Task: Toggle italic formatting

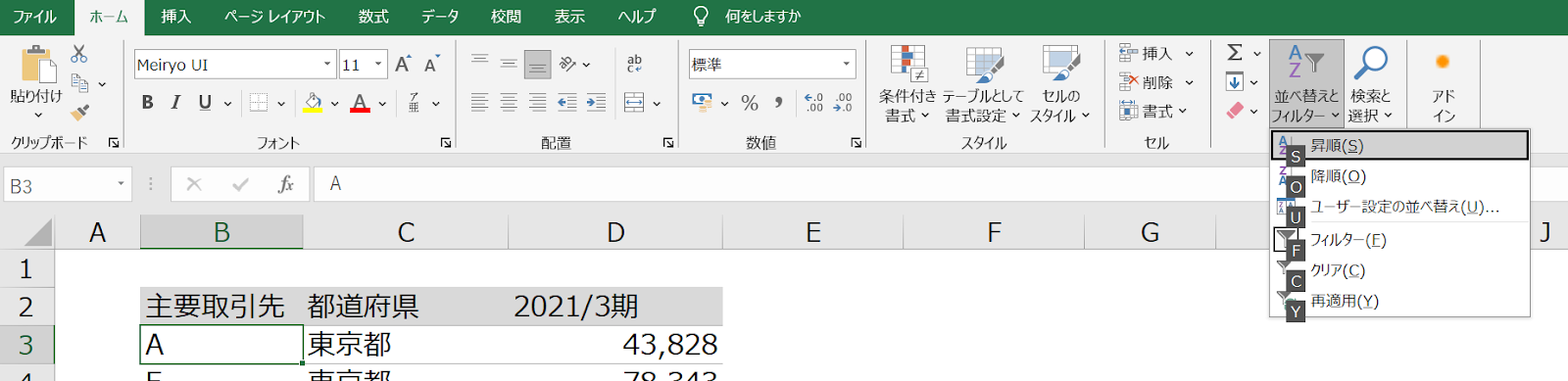Action: (x=175, y=103)
